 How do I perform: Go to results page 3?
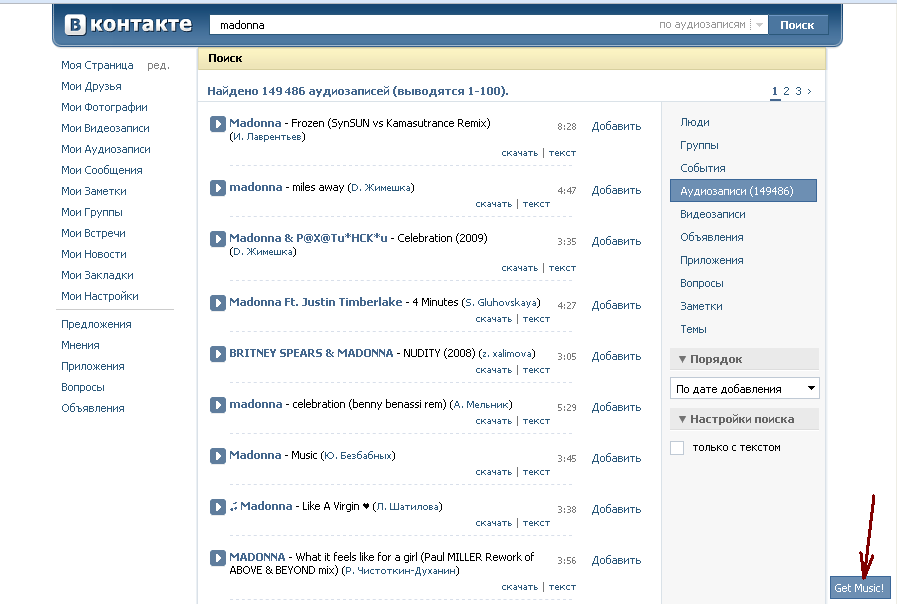pyautogui.click(x=799, y=91)
